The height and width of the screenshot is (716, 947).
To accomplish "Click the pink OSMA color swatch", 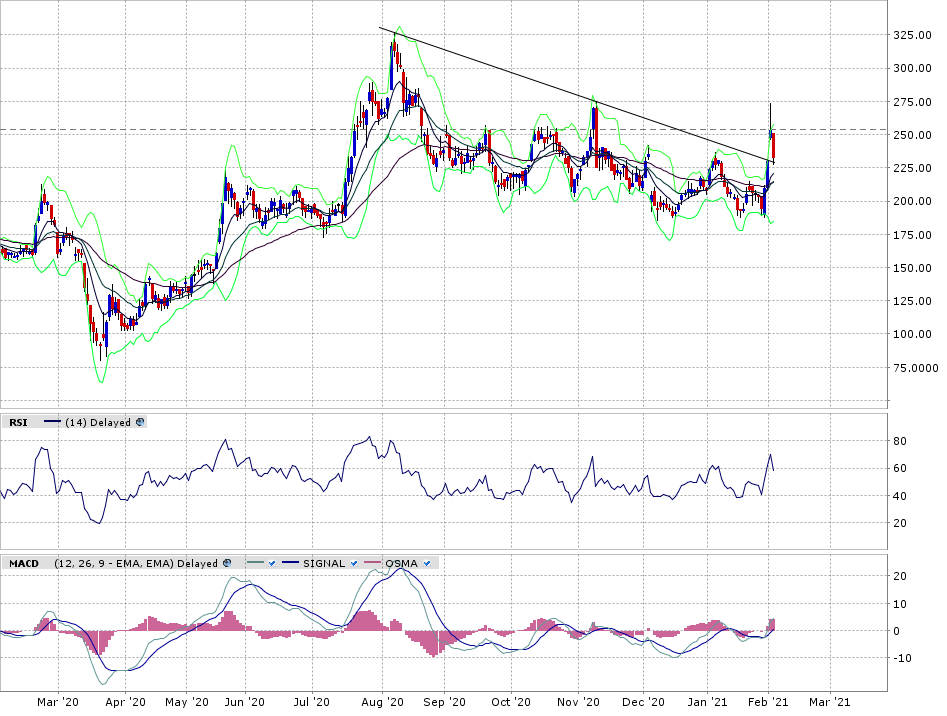I will click(375, 564).
